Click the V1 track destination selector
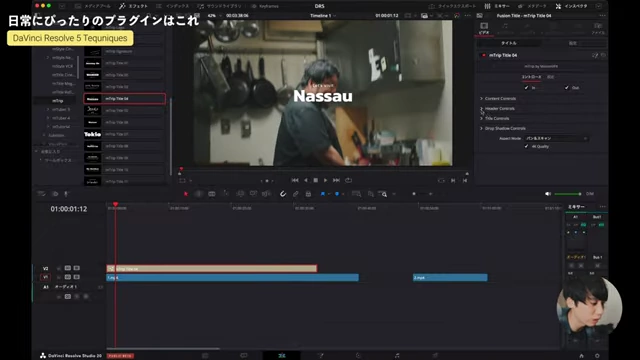 coord(45,277)
